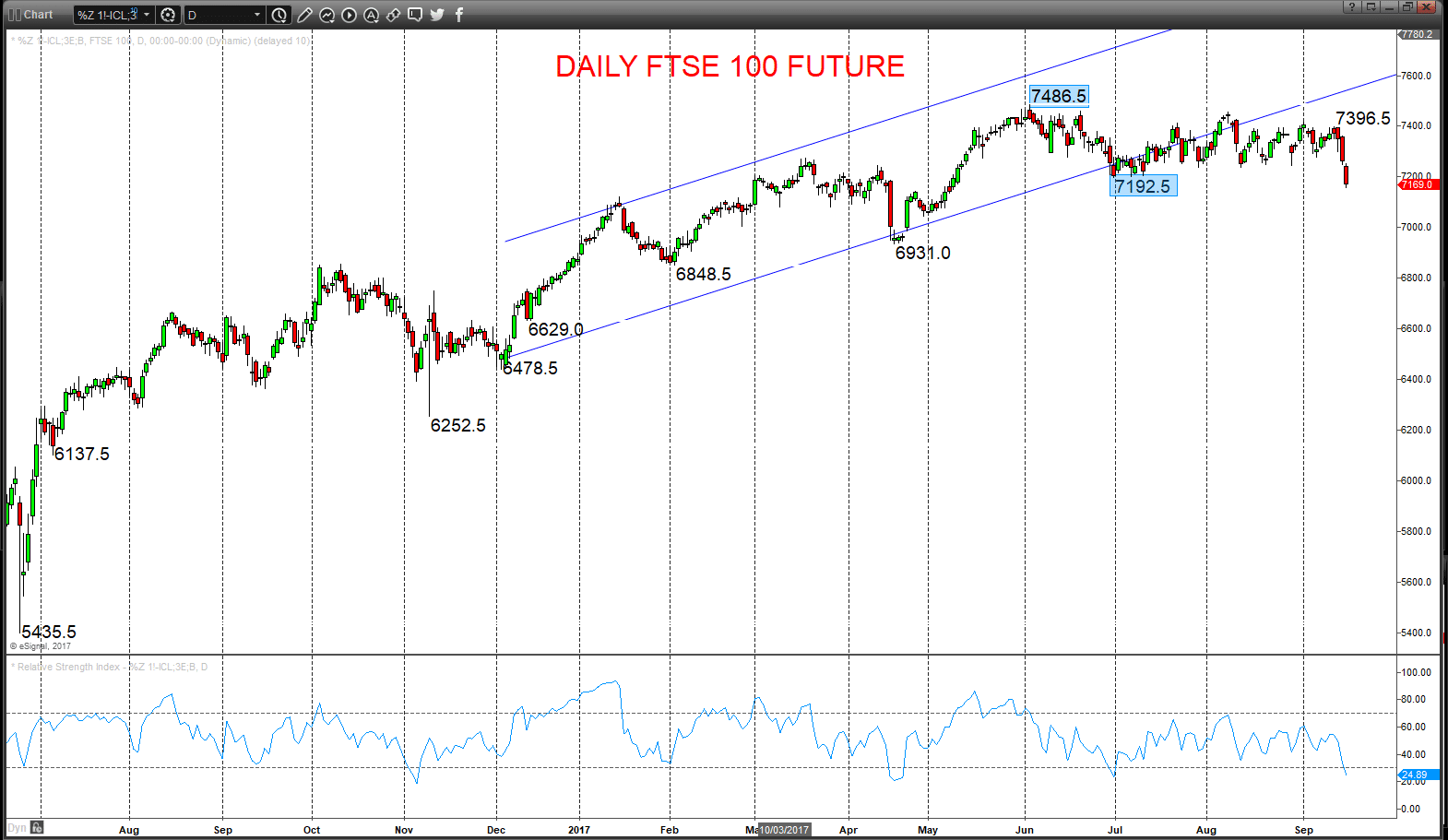Screen dimensions: 1448x840
Task: Click the 2017 label on time axis
Action: 579,830
